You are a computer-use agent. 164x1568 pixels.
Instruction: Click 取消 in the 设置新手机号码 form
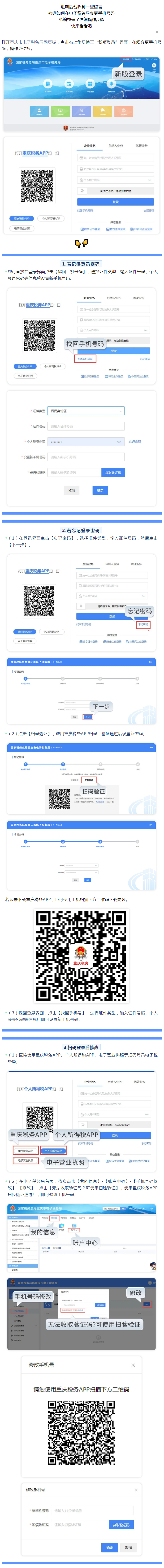coord(72,490)
